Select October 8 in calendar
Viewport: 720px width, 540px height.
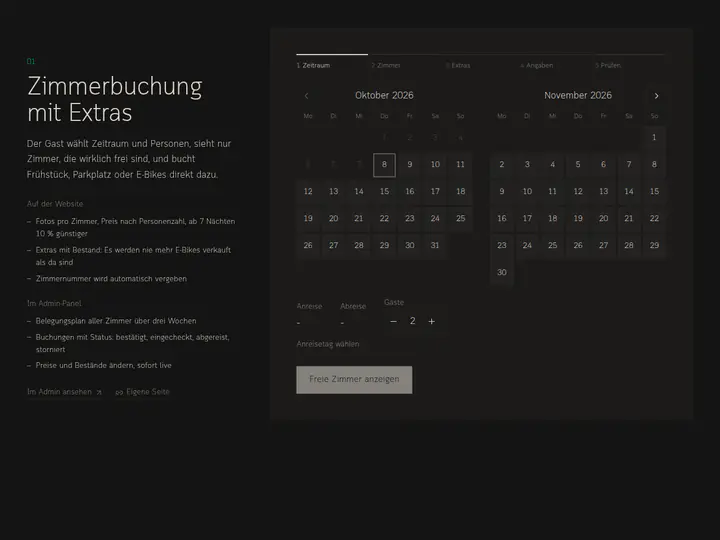384,165
